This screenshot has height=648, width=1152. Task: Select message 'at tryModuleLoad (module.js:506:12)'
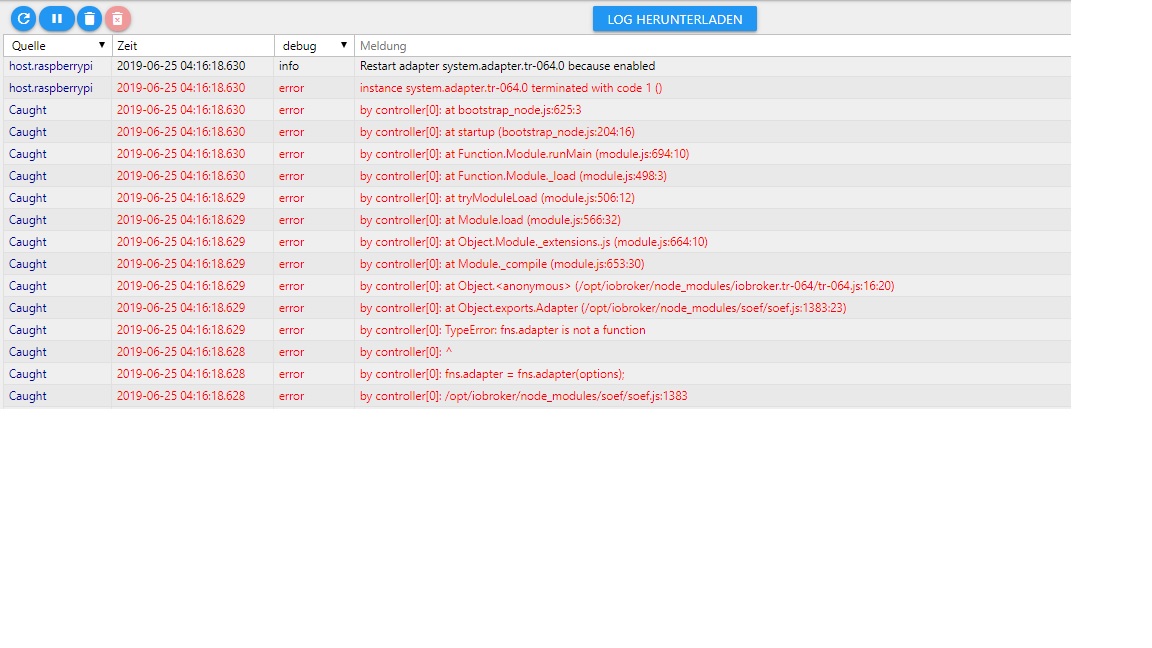497,198
